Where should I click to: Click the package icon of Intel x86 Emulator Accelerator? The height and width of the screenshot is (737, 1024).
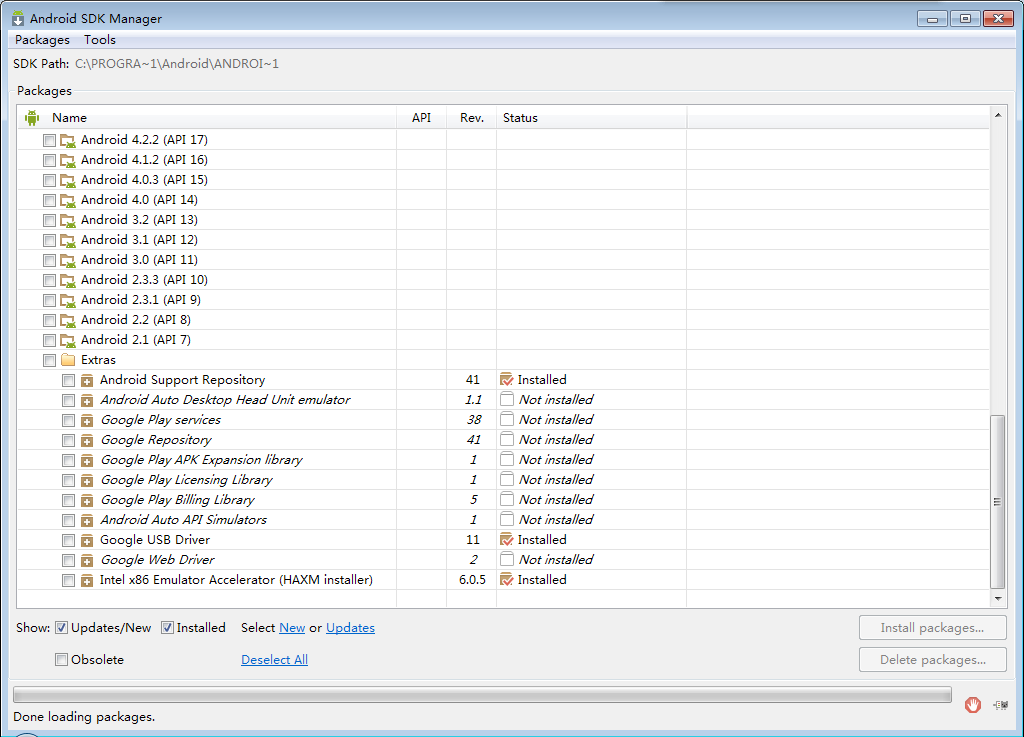(87, 580)
